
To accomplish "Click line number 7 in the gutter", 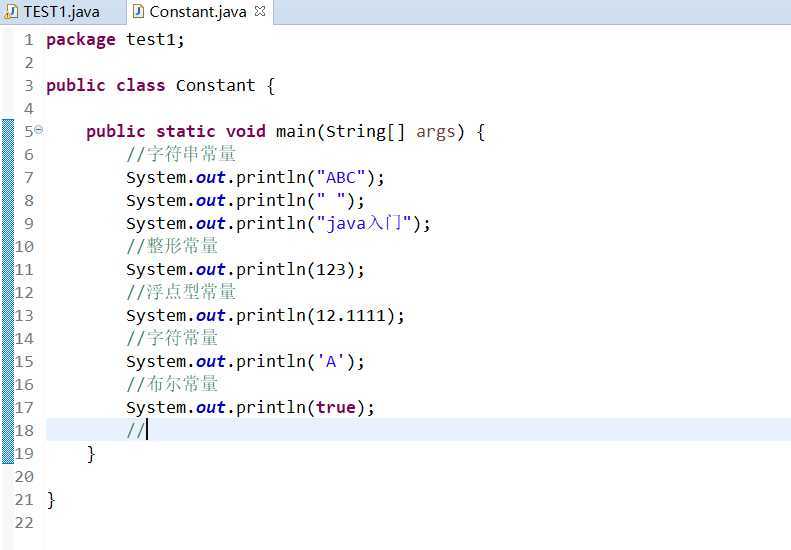I will (x=29, y=177).
